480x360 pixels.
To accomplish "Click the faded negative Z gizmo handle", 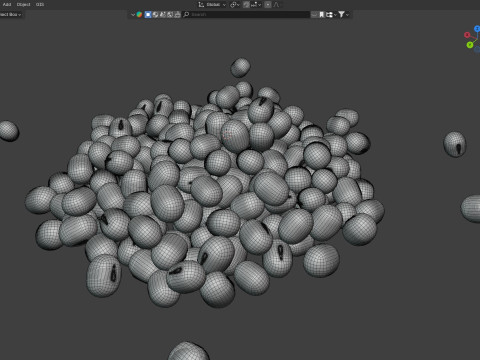I will [x=477, y=50].
